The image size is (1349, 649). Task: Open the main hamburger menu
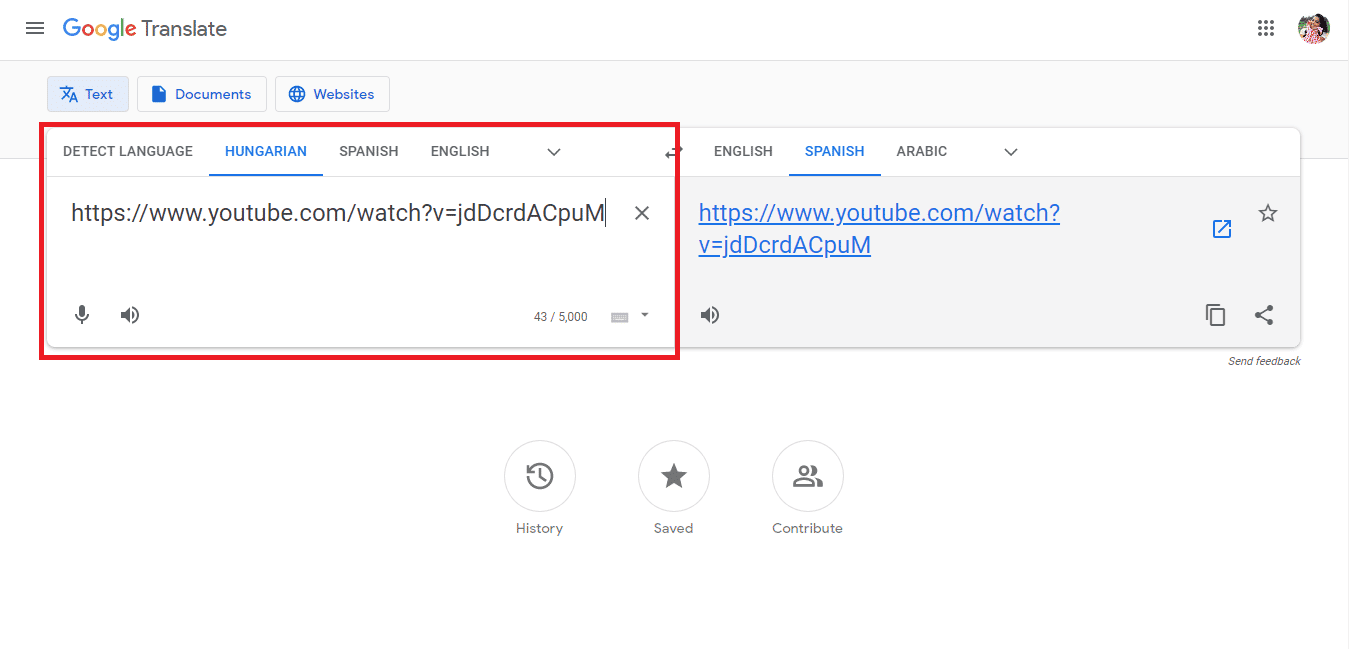(35, 29)
